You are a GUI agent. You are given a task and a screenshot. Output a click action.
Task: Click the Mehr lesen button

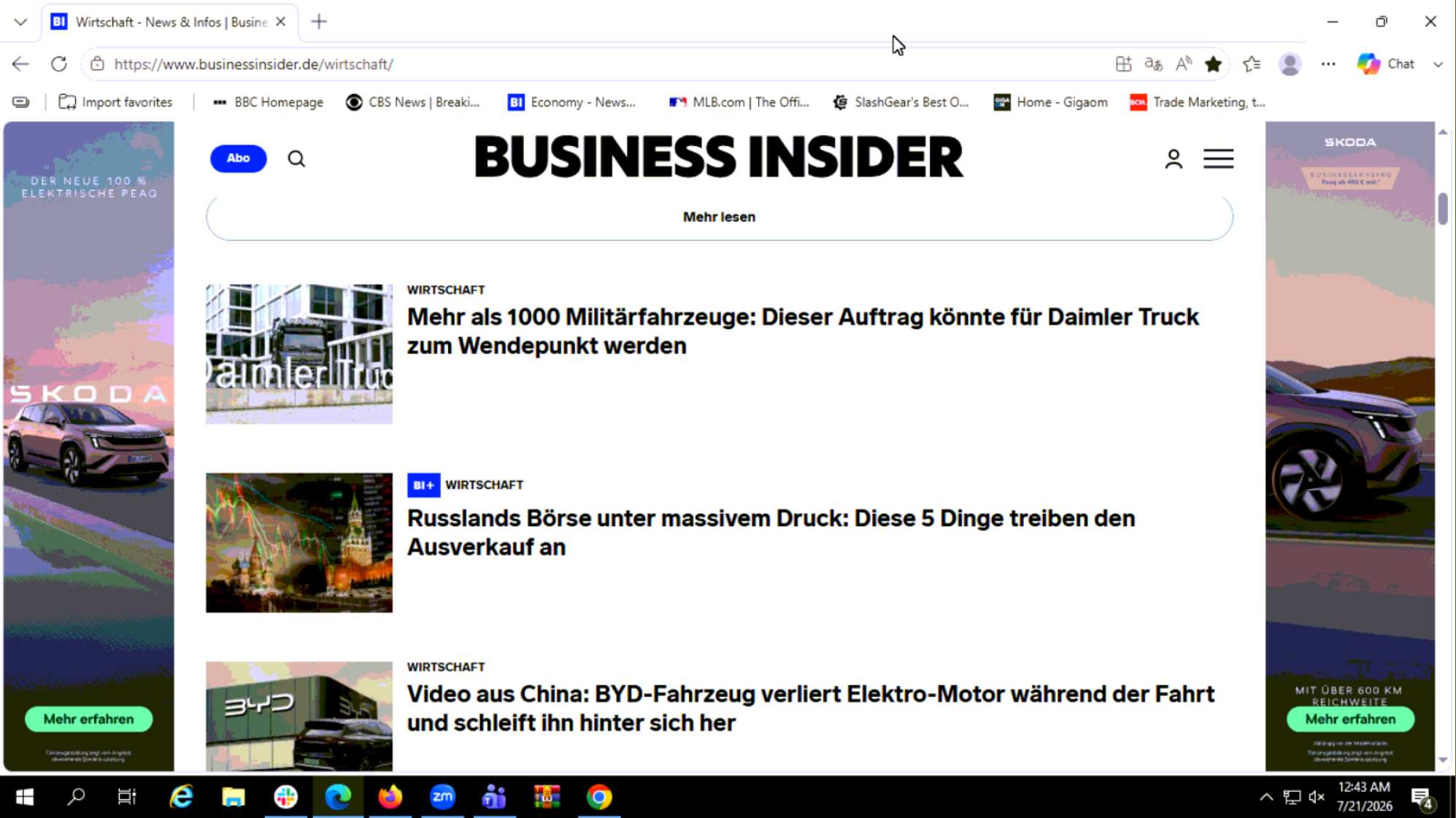(x=719, y=217)
